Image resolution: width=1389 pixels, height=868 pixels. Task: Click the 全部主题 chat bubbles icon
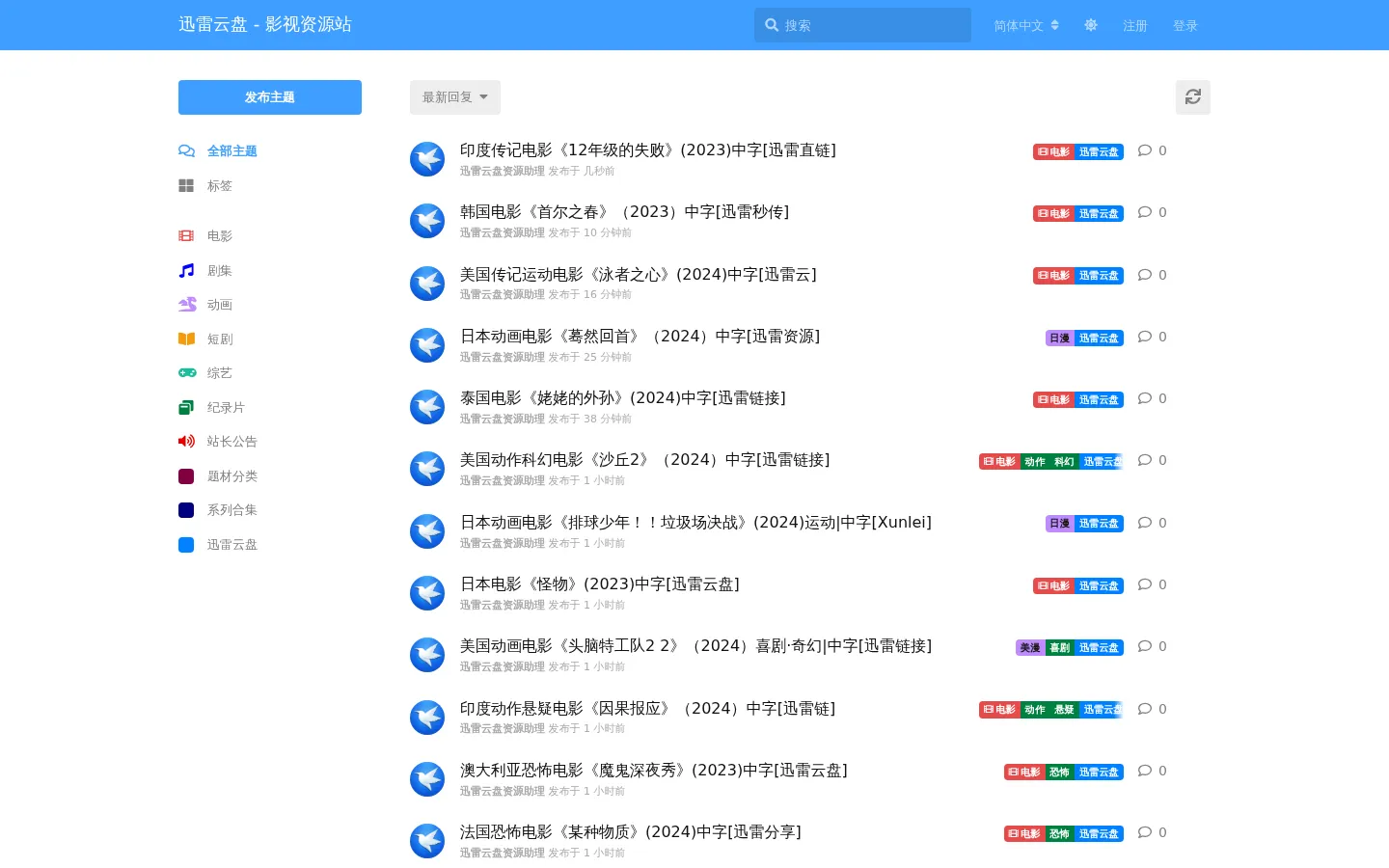[x=187, y=151]
